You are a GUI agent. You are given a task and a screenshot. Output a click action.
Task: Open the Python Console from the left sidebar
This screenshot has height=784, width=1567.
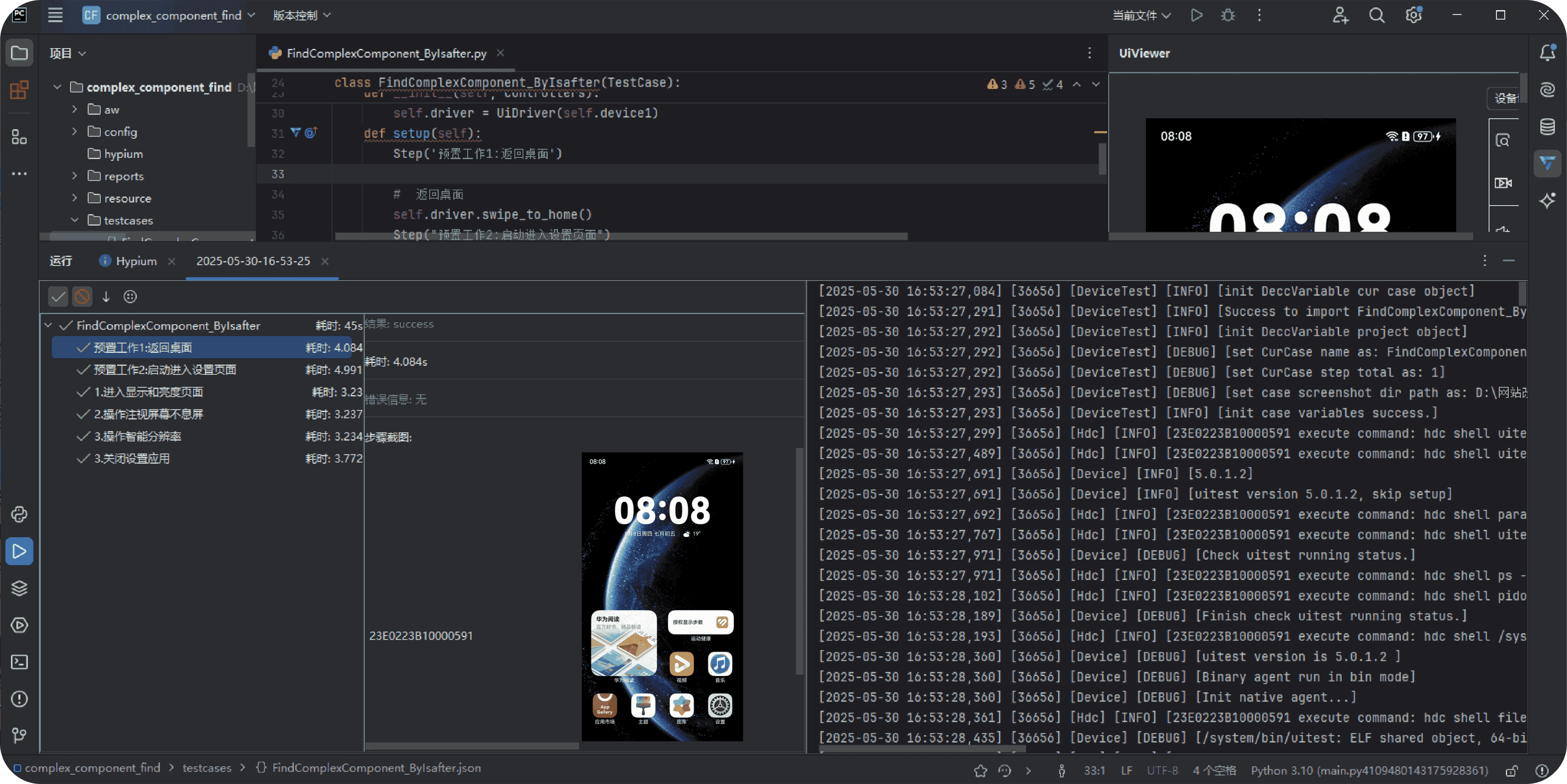coord(20,514)
